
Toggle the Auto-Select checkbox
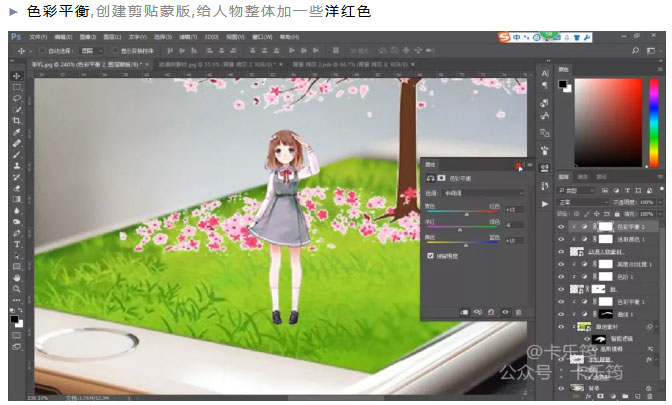42,51
